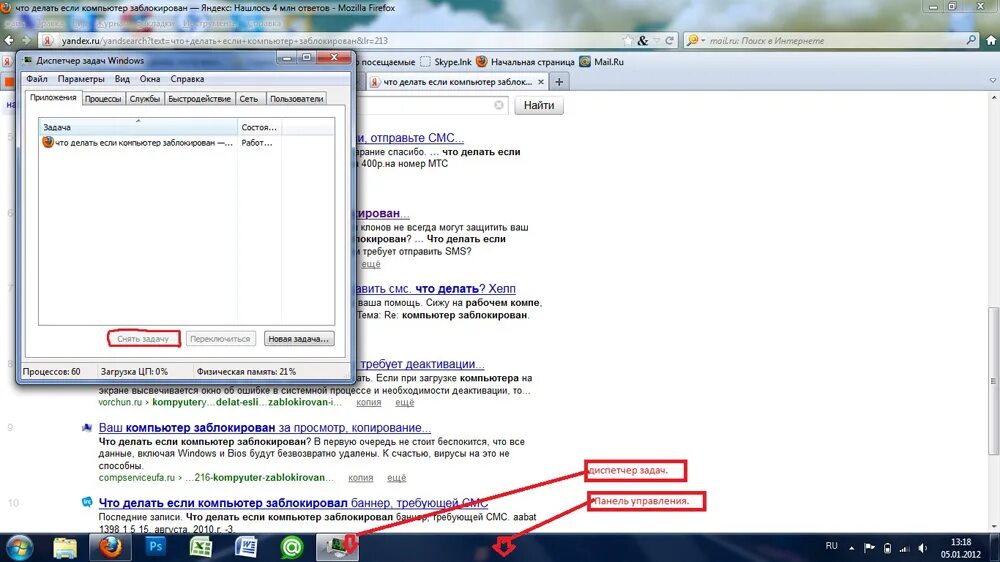Viewport: 1000px width, 562px height.
Task: Reload page in Firefox address bar
Action: coord(669,40)
